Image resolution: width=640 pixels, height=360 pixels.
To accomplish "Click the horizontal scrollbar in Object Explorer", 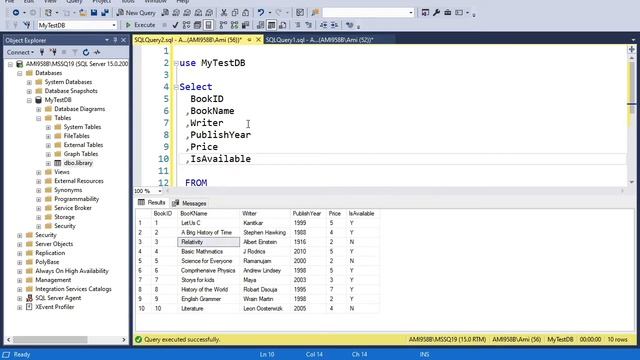I will [x=66, y=340].
